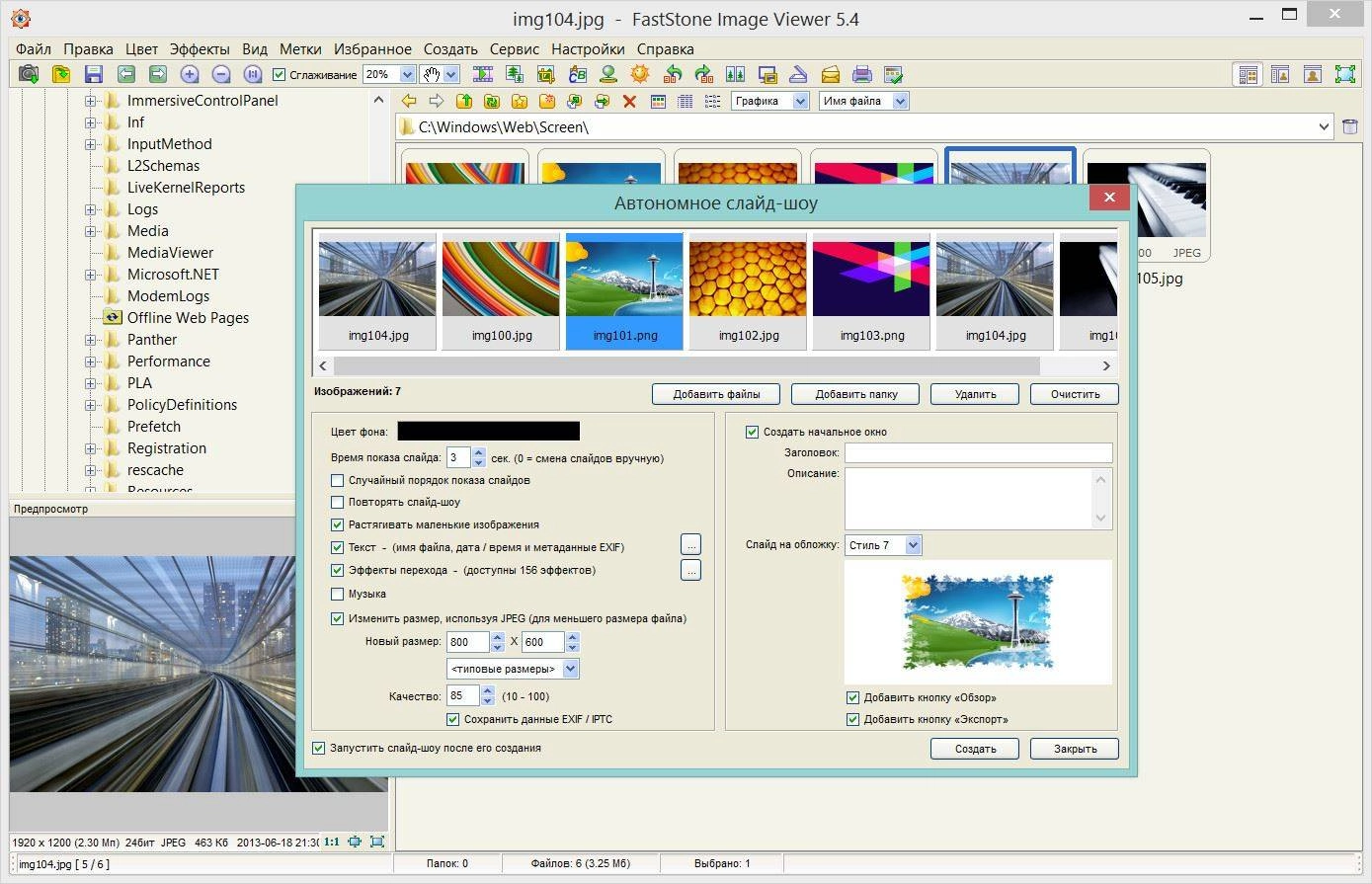Open the типовые размеры dropdown
This screenshot has width=1372, height=884.
[x=571, y=669]
